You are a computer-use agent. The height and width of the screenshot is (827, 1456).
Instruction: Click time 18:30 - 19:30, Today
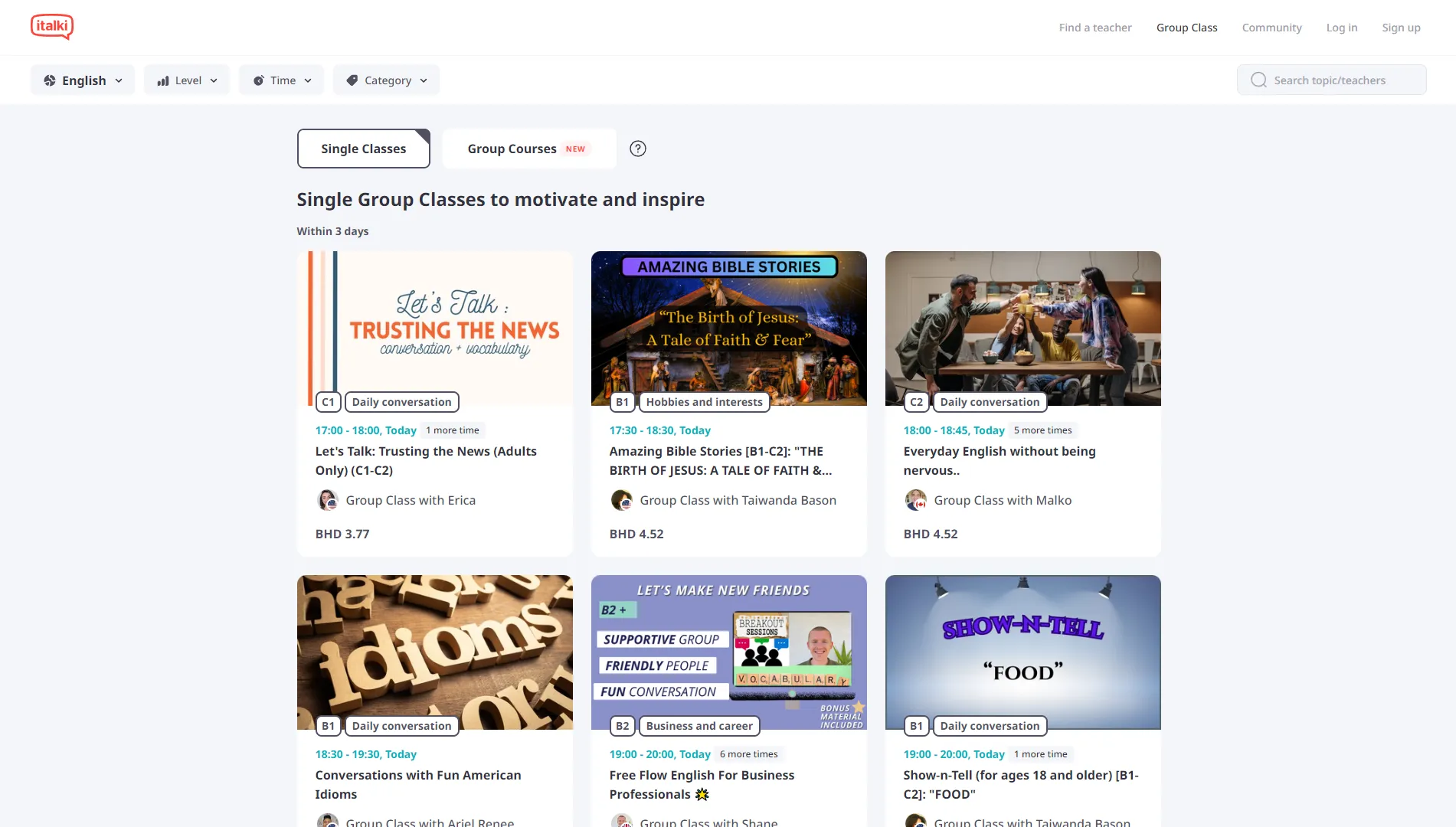point(366,754)
